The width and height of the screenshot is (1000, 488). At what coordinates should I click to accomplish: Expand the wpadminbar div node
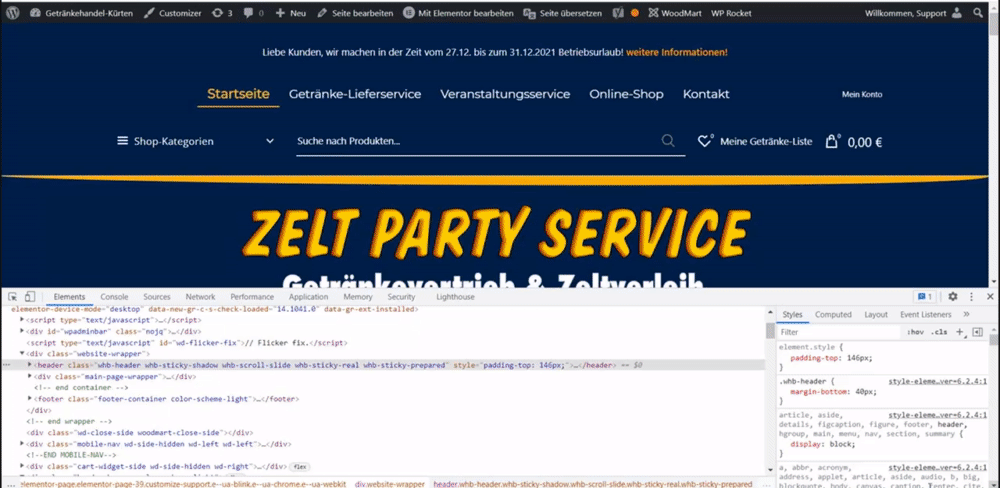(22, 331)
